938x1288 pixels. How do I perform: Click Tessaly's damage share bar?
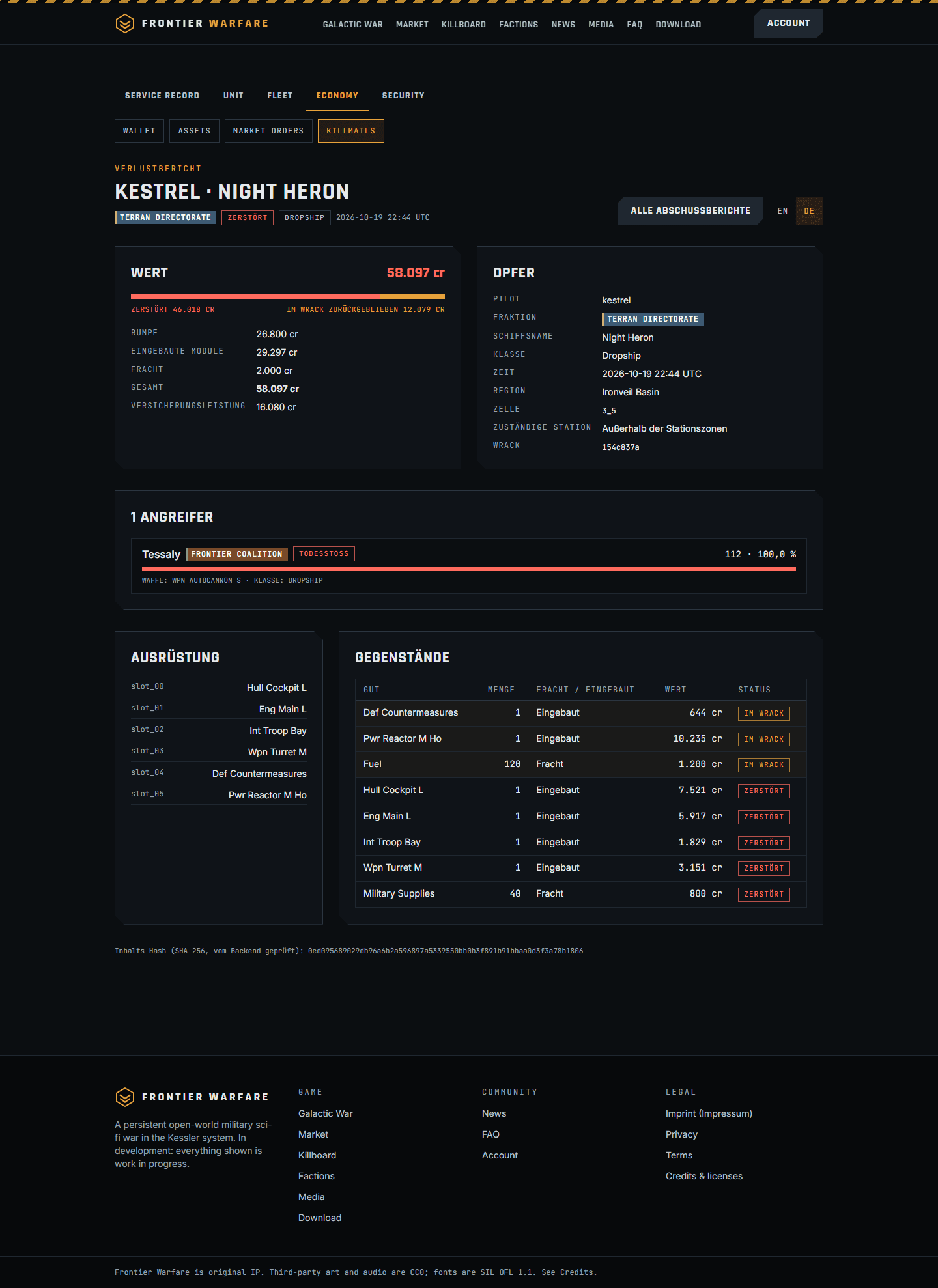click(x=469, y=569)
